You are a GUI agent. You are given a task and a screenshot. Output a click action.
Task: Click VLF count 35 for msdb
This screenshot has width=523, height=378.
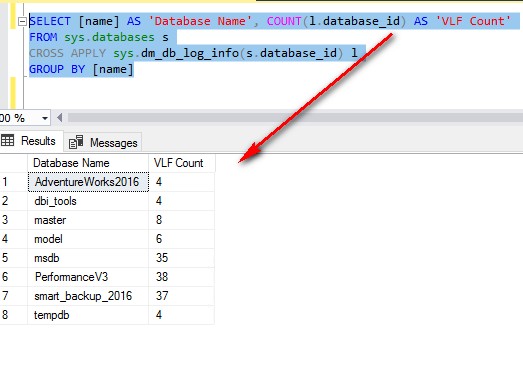point(181,258)
